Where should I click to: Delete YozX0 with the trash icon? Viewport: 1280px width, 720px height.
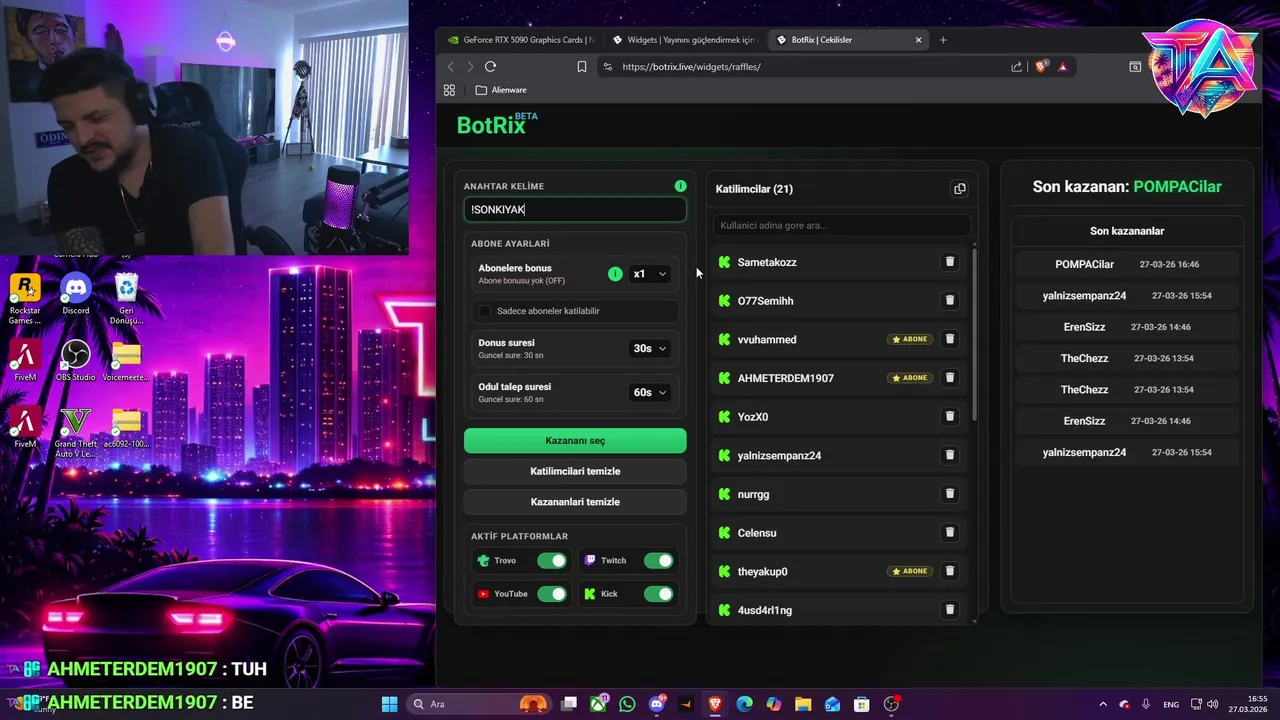pos(950,416)
